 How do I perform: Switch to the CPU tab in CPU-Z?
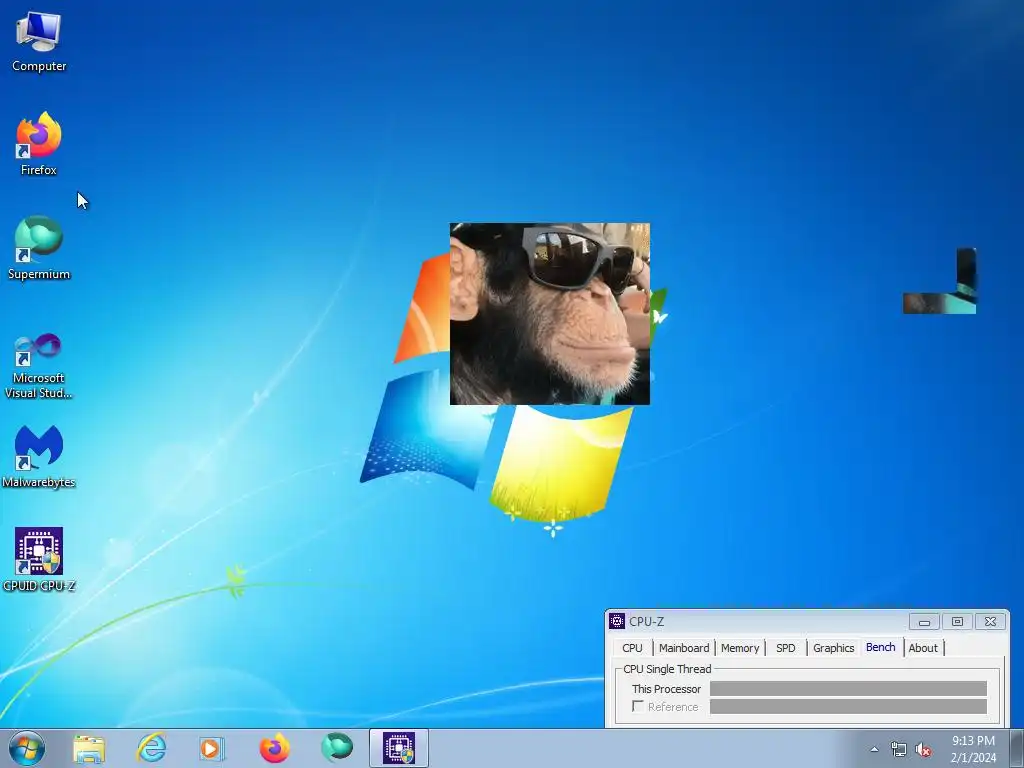coord(632,648)
